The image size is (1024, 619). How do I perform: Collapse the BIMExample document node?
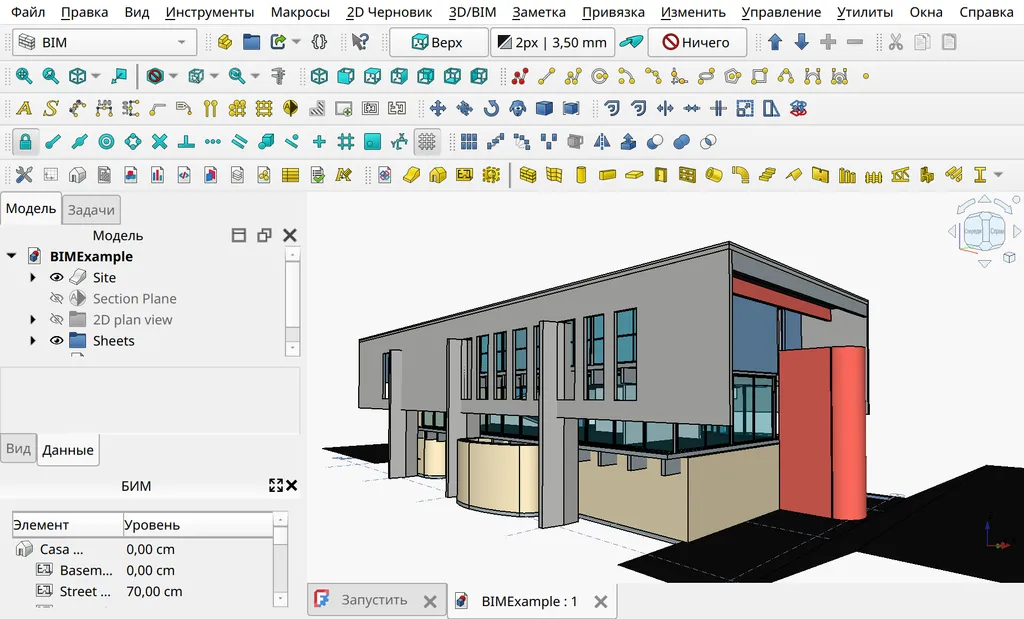tap(11, 256)
